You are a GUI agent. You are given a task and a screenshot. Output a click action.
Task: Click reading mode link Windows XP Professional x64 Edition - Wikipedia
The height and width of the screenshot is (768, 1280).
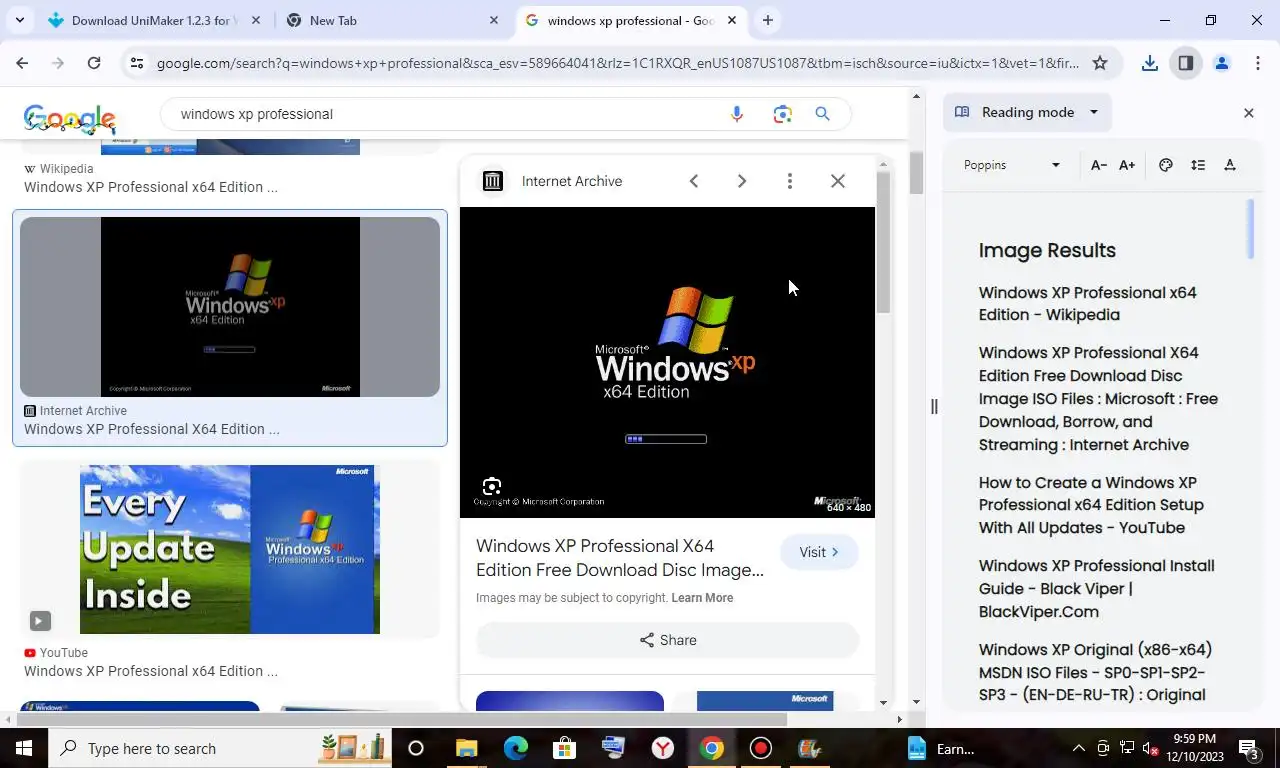pyautogui.click(x=1087, y=304)
